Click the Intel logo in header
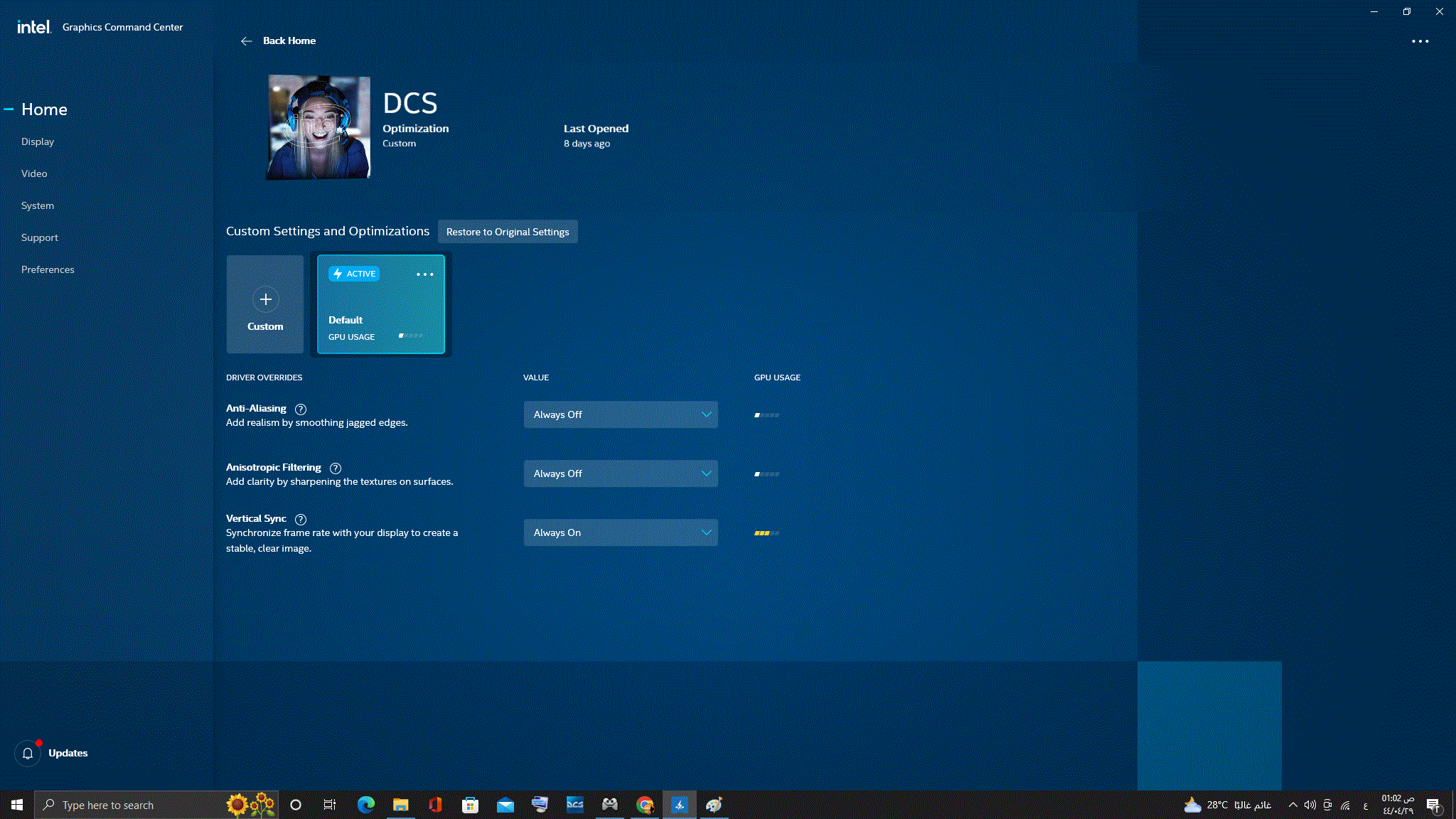The height and width of the screenshot is (819, 1456). [34, 27]
